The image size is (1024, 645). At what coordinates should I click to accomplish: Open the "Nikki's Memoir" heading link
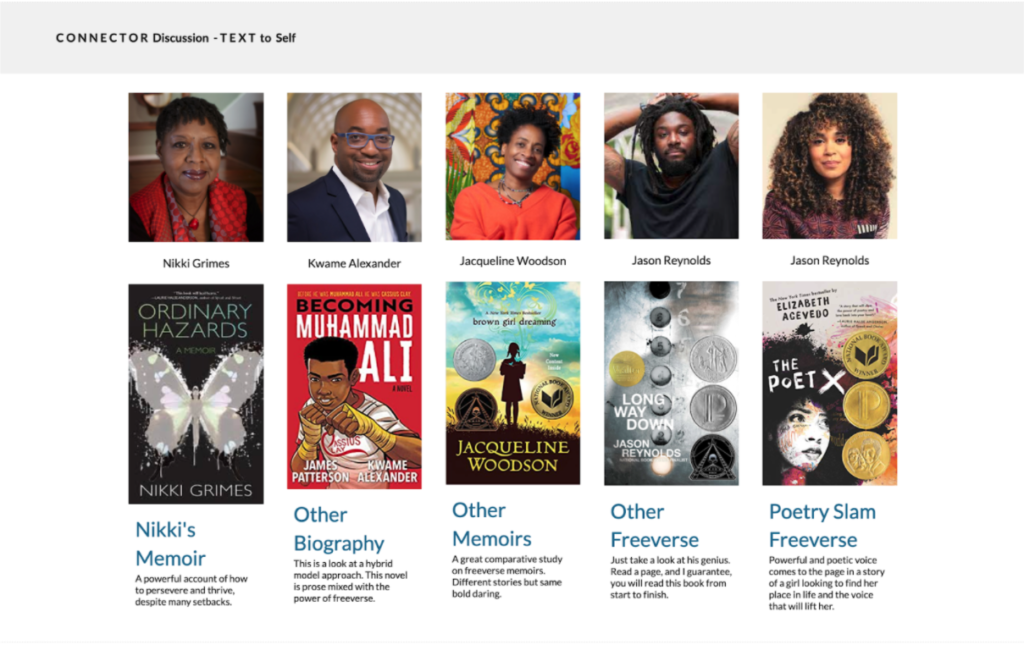point(171,543)
